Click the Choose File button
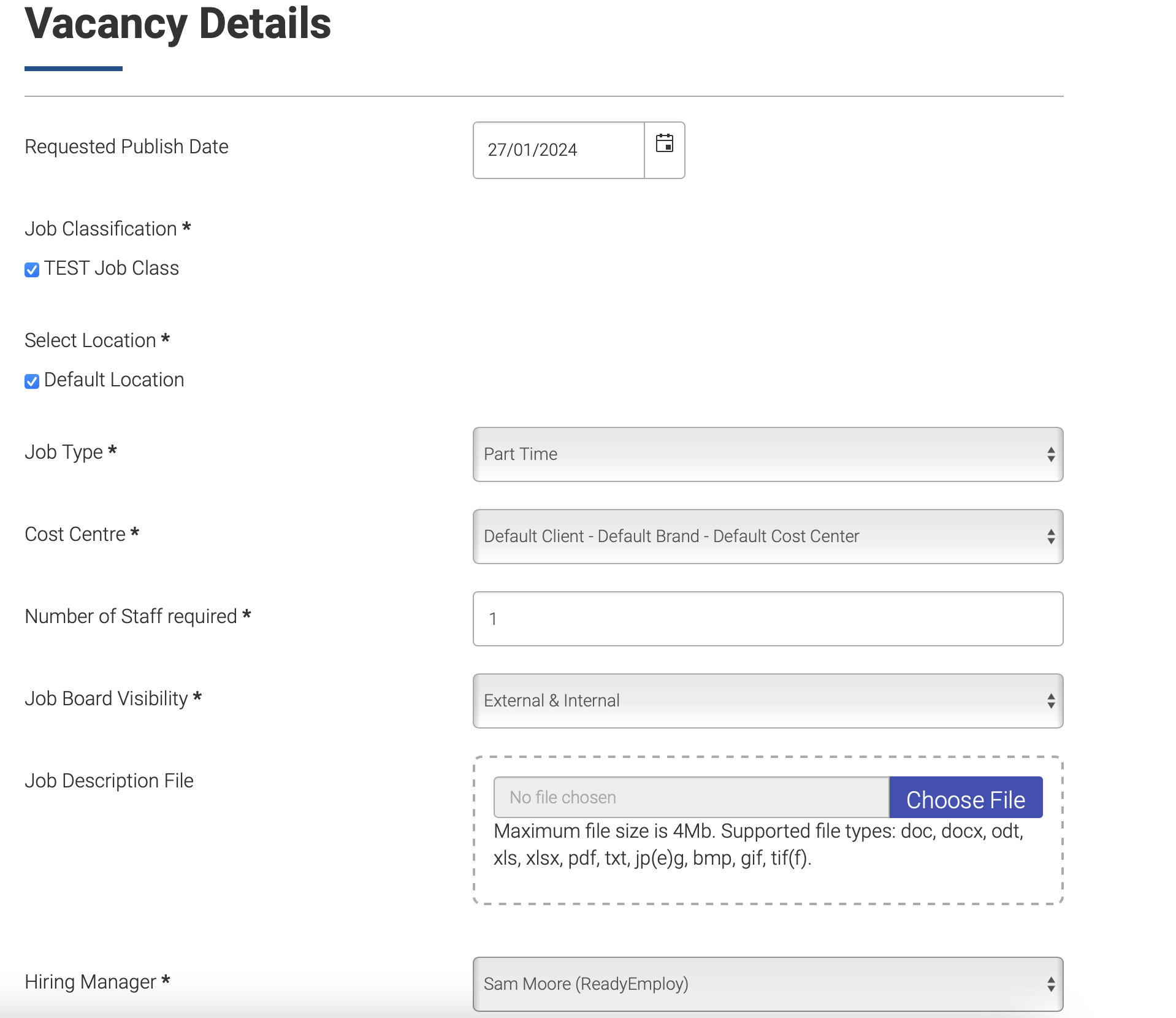 click(x=966, y=797)
